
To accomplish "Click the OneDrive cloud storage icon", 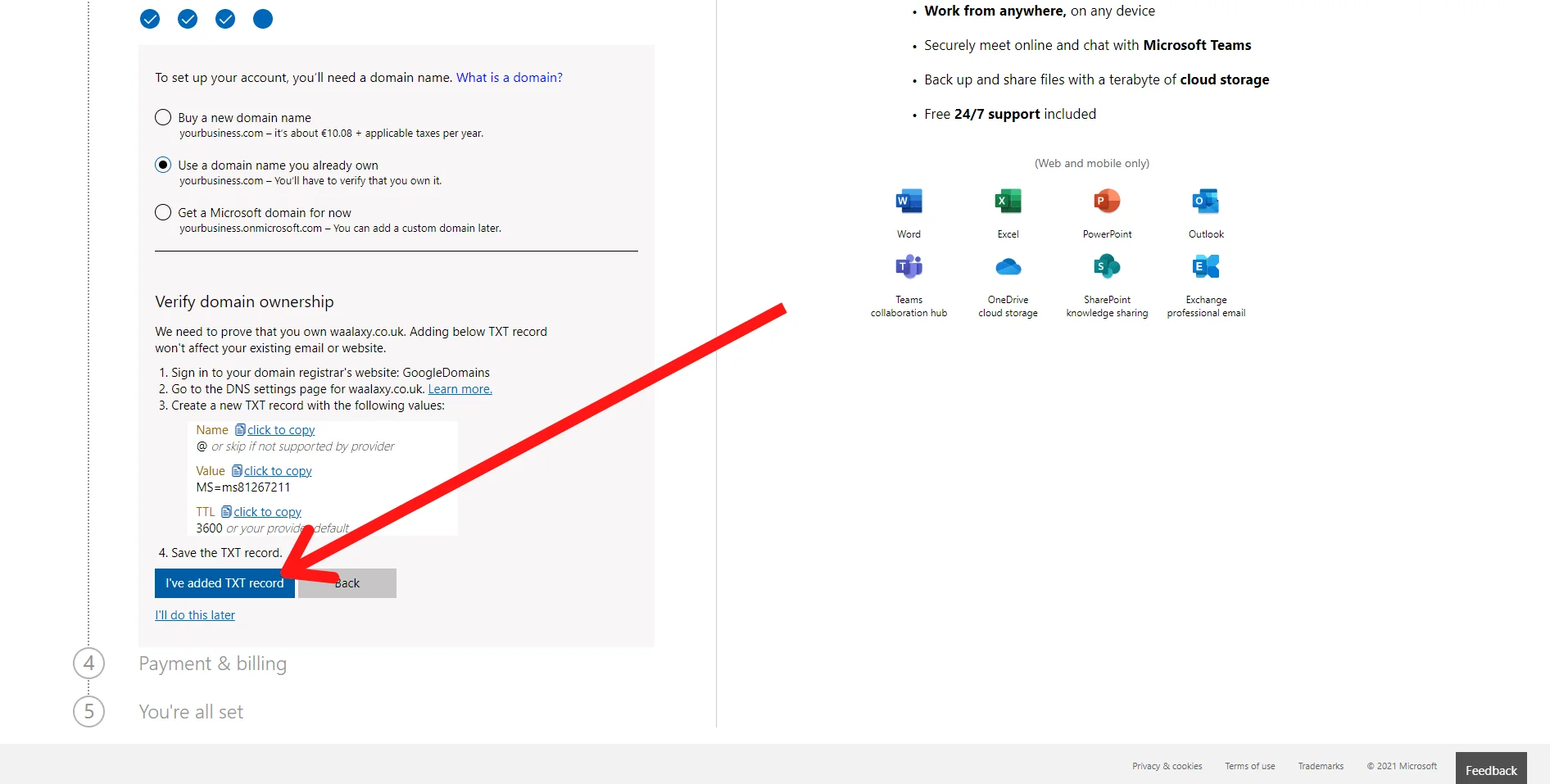I will click(1008, 266).
